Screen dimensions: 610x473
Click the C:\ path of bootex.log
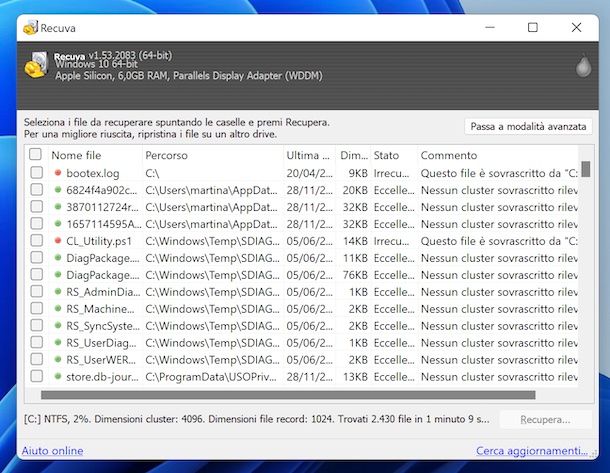[152, 173]
